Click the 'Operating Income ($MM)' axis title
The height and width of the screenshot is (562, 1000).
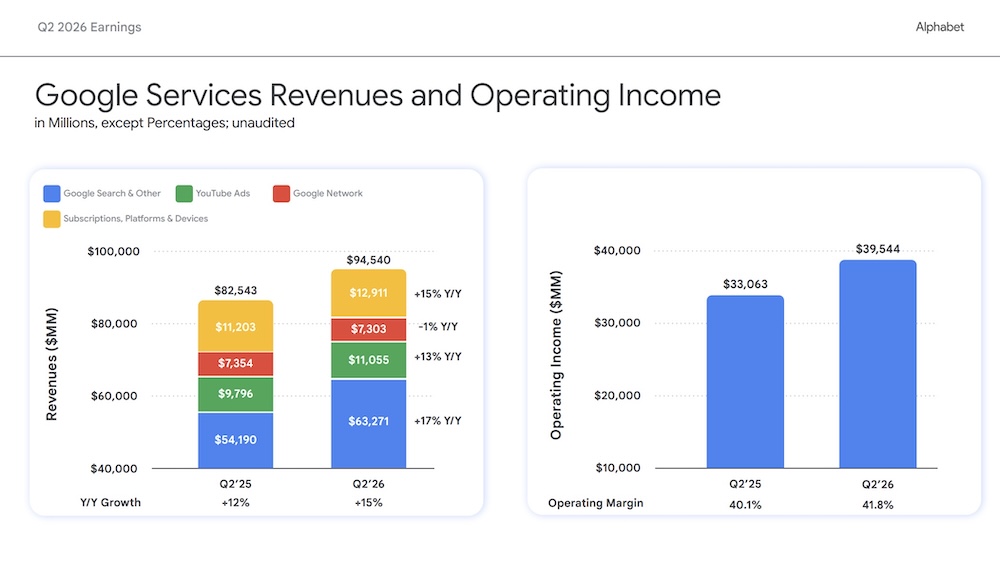[556, 355]
